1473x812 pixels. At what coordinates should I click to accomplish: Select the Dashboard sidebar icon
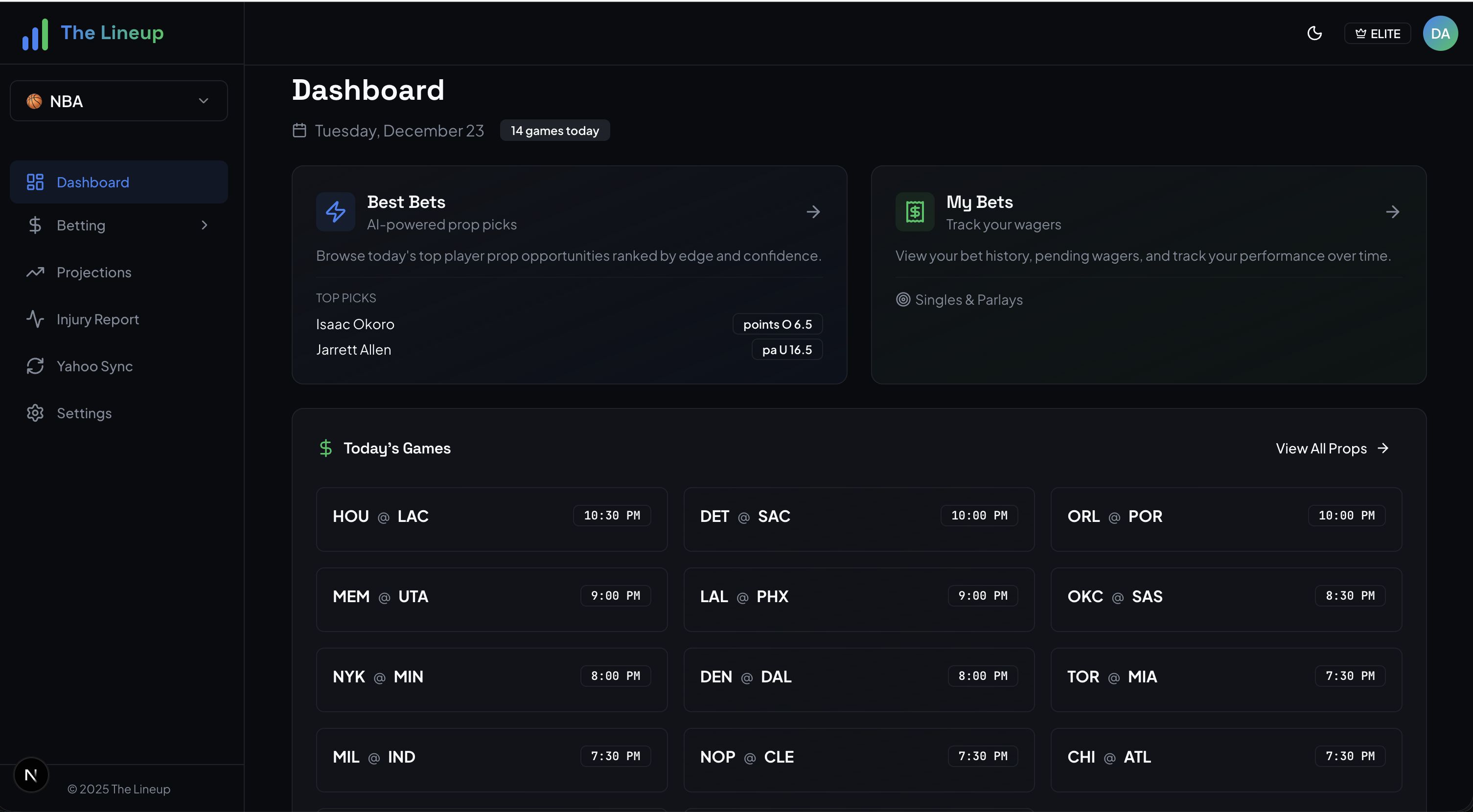pyautogui.click(x=35, y=181)
